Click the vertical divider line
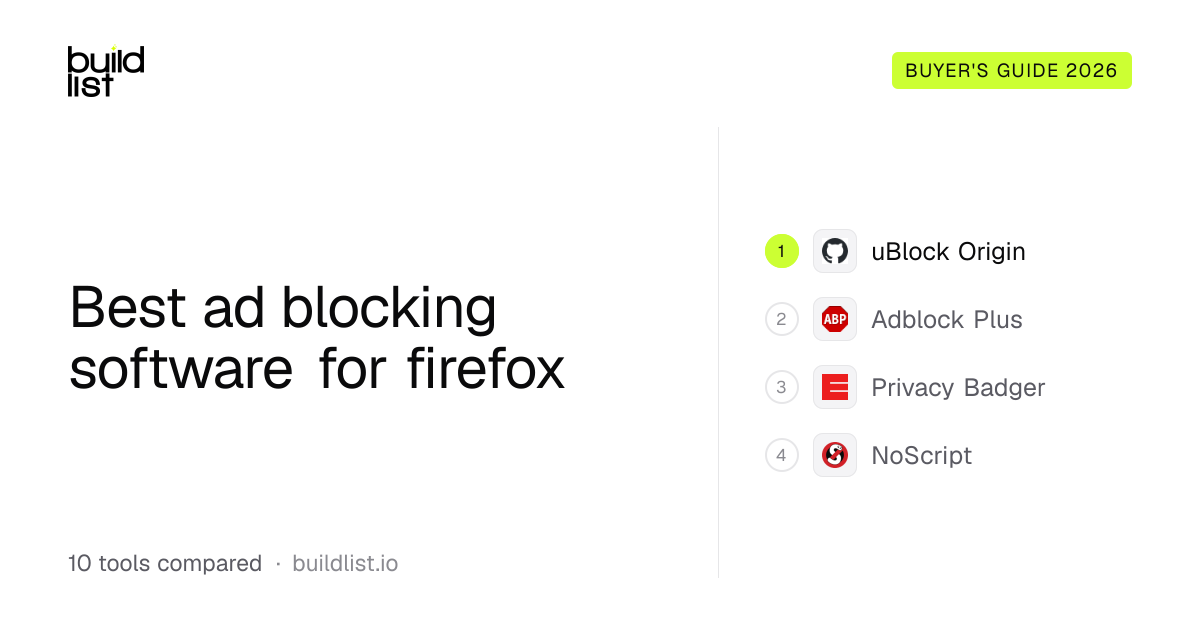 click(718, 352)
